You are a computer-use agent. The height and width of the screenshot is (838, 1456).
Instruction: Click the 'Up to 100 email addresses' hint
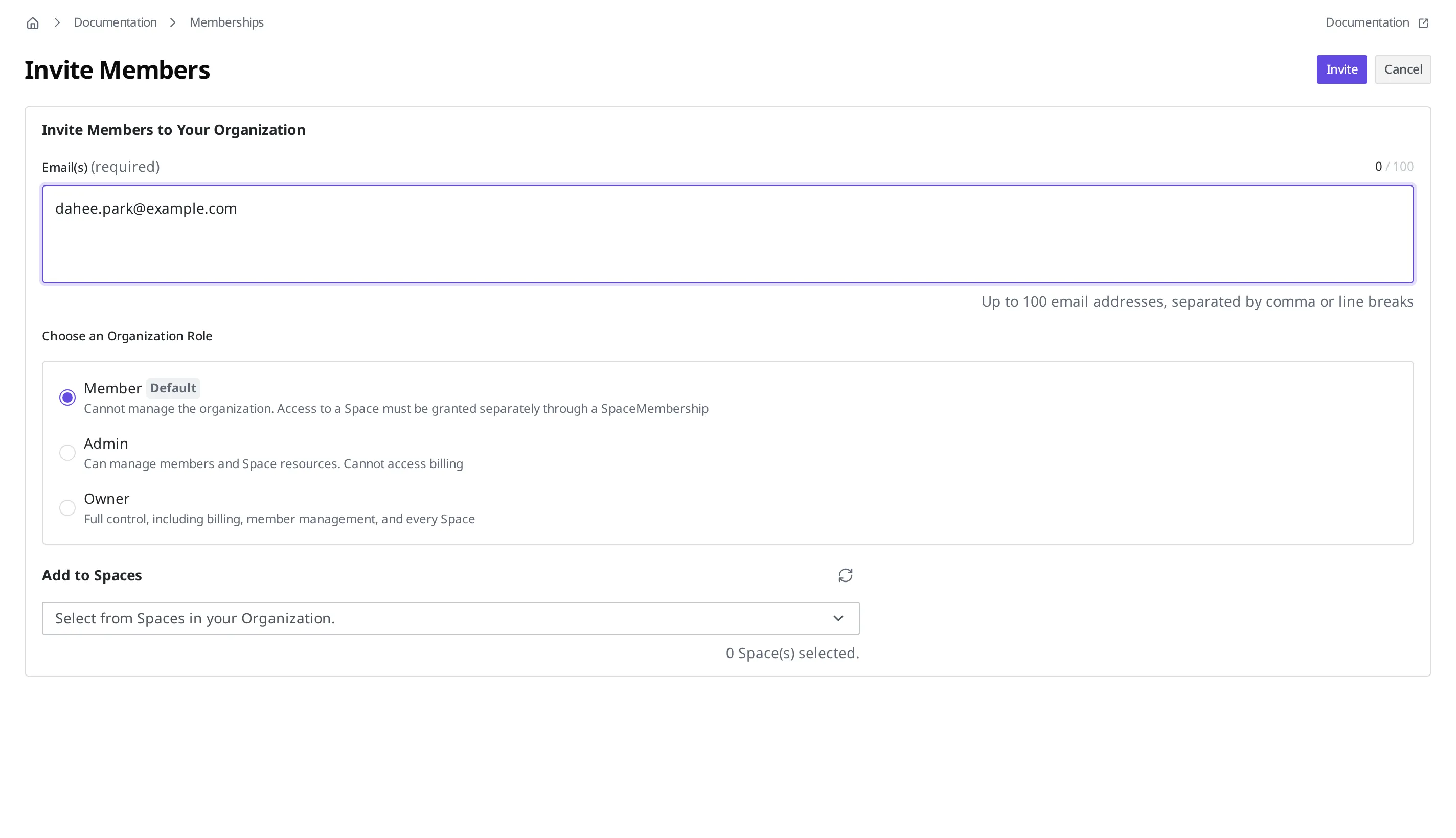(x=1196, y=301)
